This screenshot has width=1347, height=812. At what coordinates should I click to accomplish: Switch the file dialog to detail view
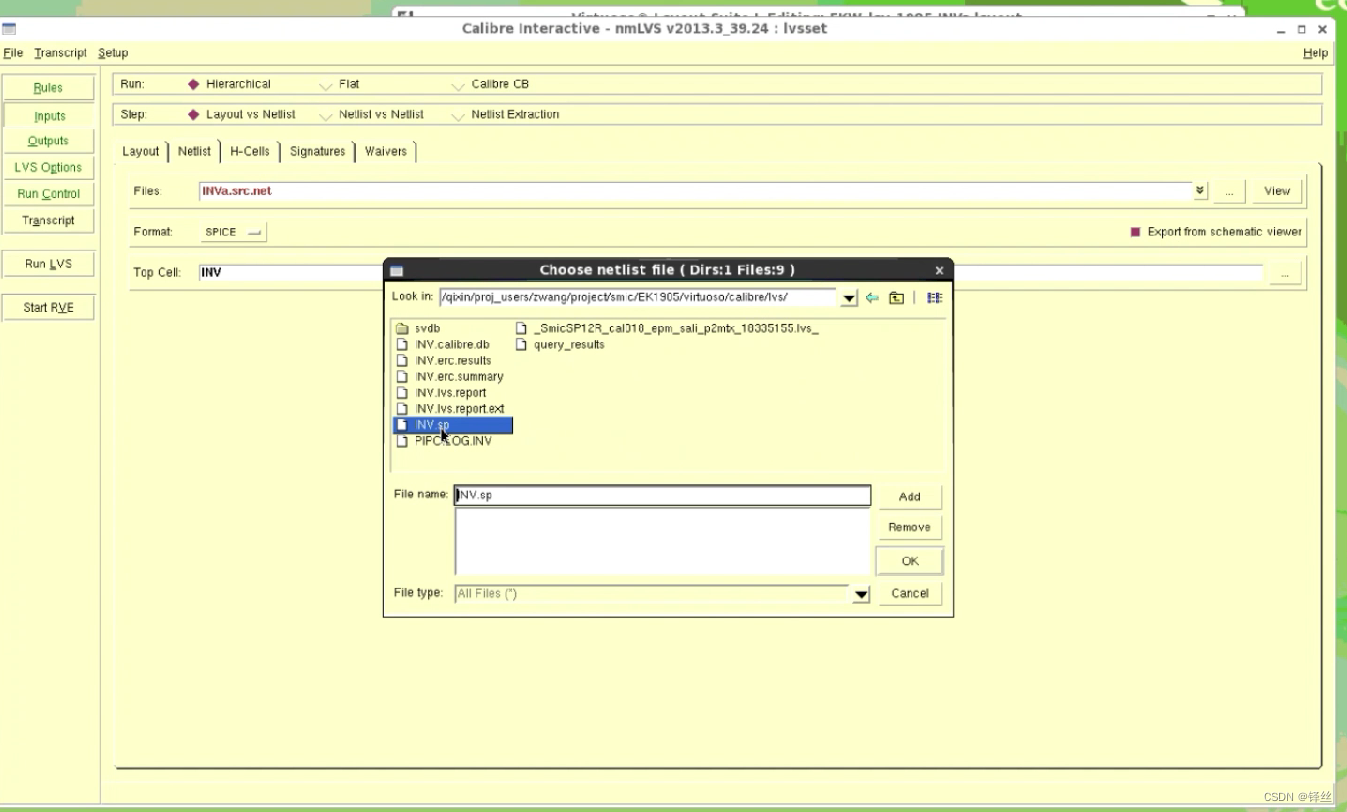[934, 298]
